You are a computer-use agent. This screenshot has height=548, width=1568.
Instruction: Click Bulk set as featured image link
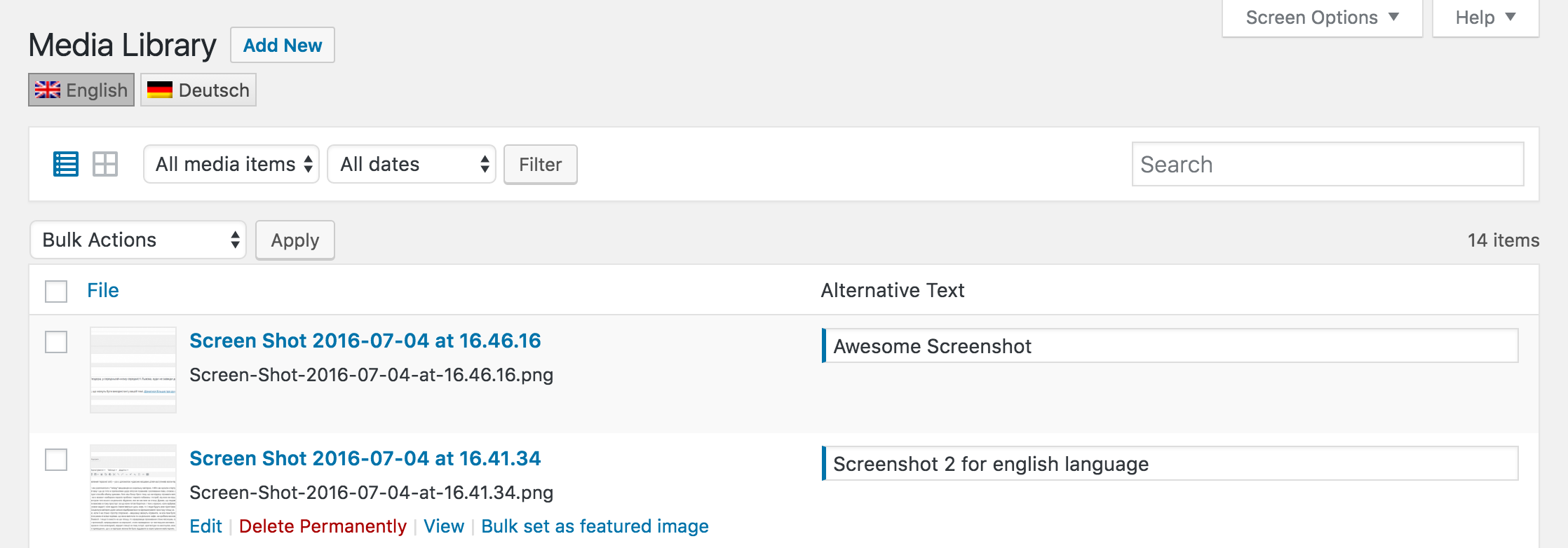coord(595,526)
